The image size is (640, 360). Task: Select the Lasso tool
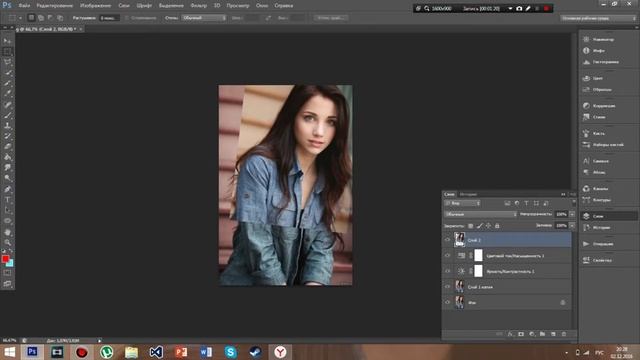pos(7,62)
